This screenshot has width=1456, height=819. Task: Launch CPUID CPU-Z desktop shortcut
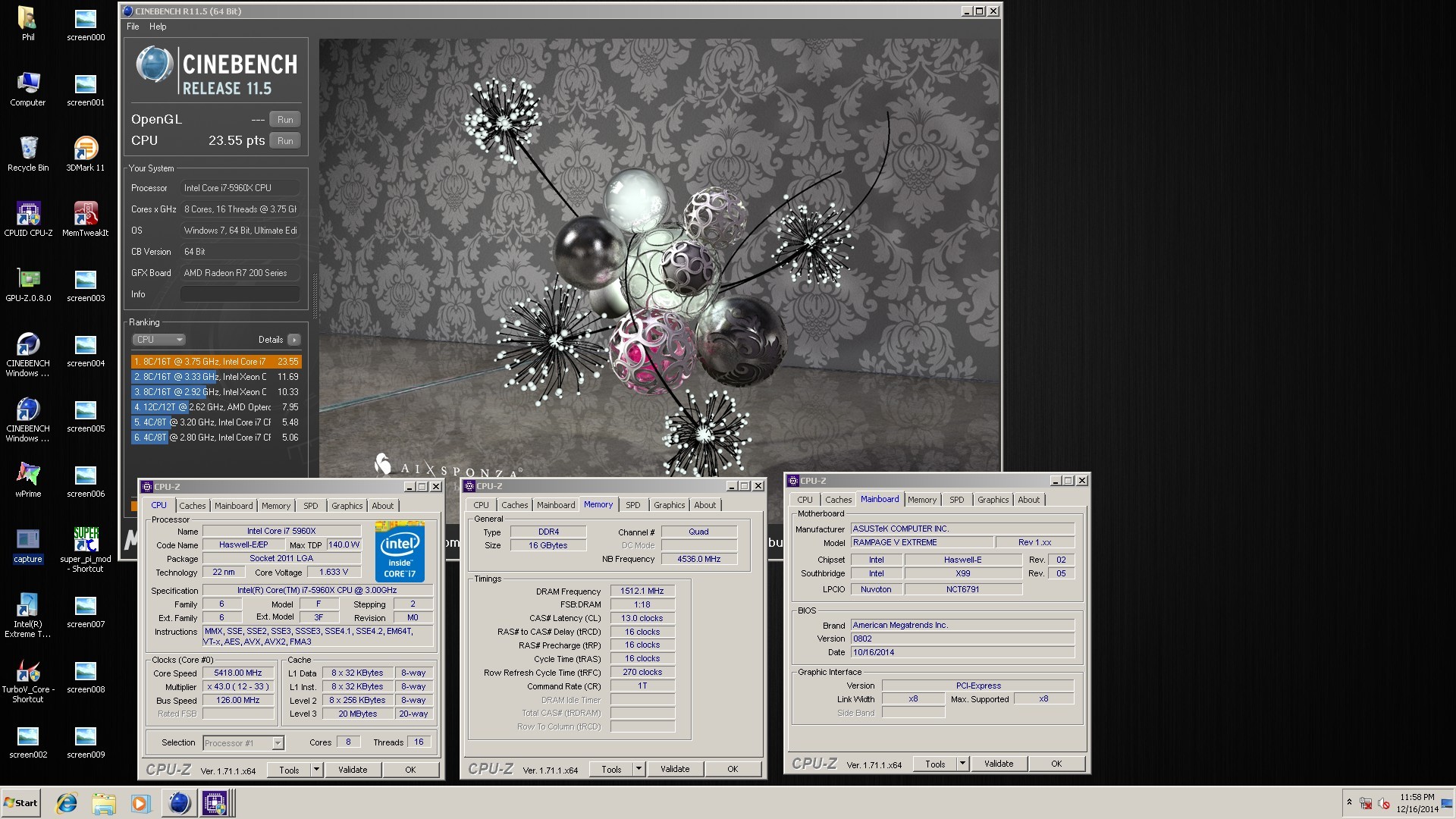click(x=28, y=219)
